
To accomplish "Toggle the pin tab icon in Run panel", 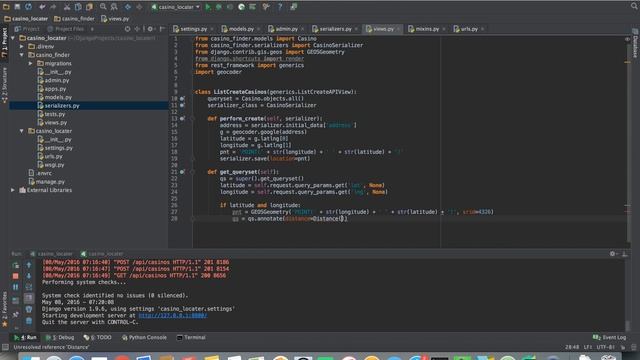I will 16,314.
